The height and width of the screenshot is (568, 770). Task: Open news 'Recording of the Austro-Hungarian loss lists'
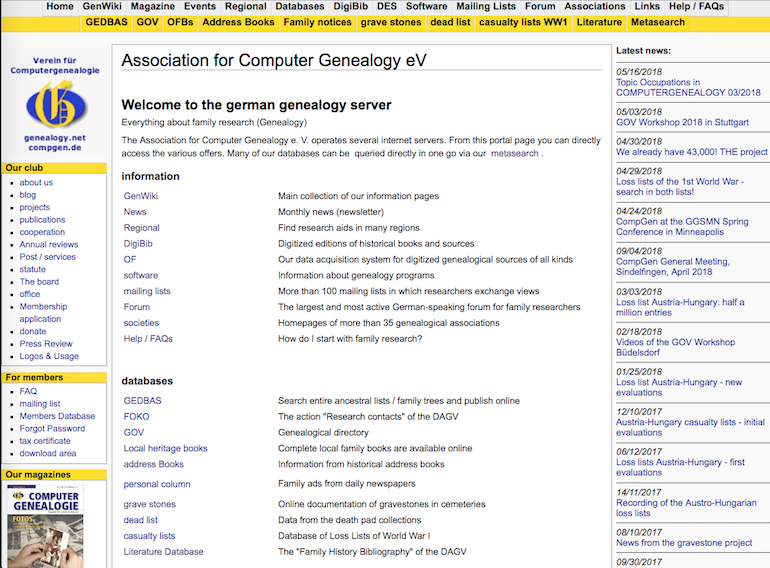coord(686,508)
